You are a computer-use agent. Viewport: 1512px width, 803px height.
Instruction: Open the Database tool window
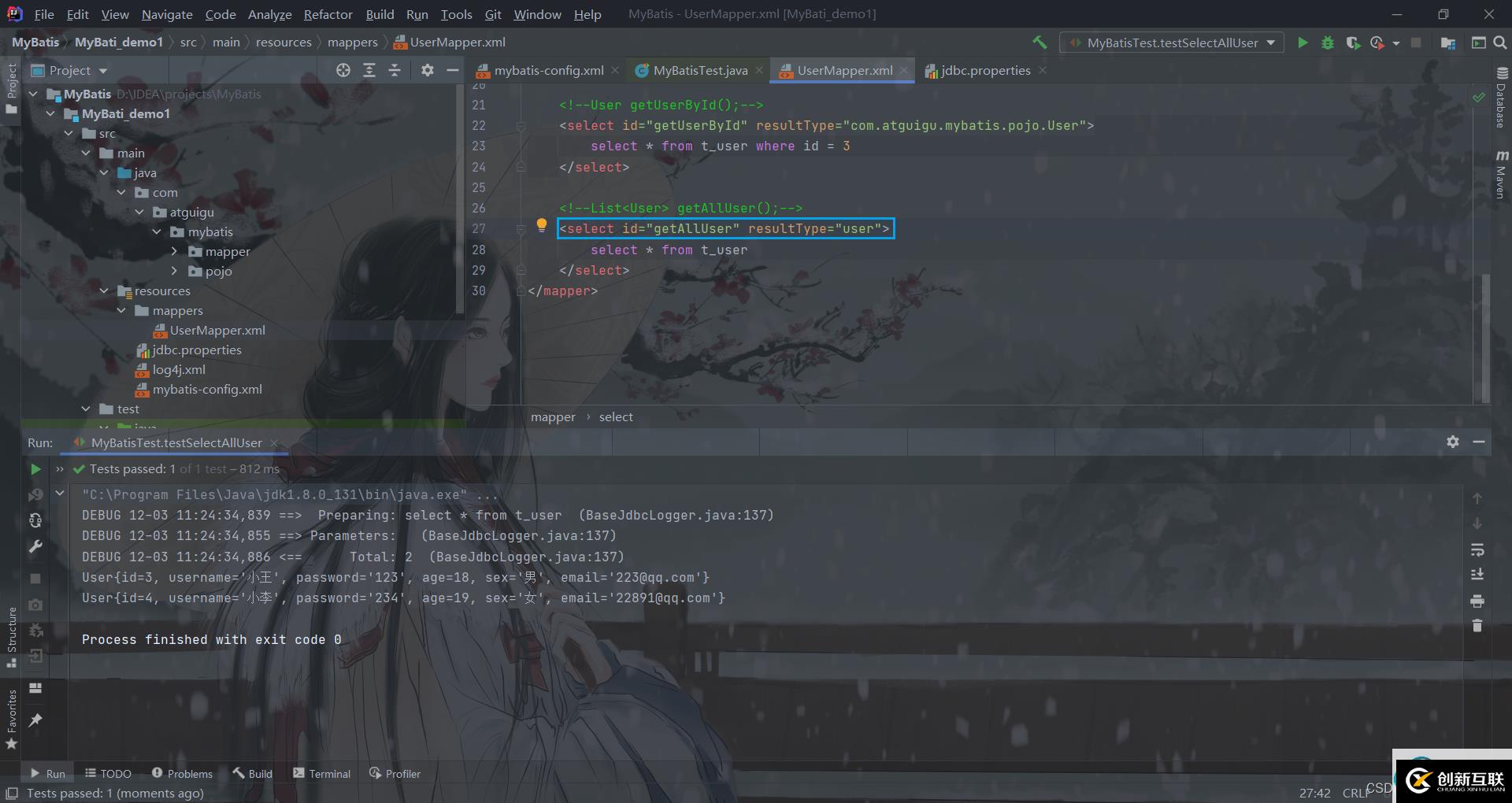click(x=1502, y=98)
